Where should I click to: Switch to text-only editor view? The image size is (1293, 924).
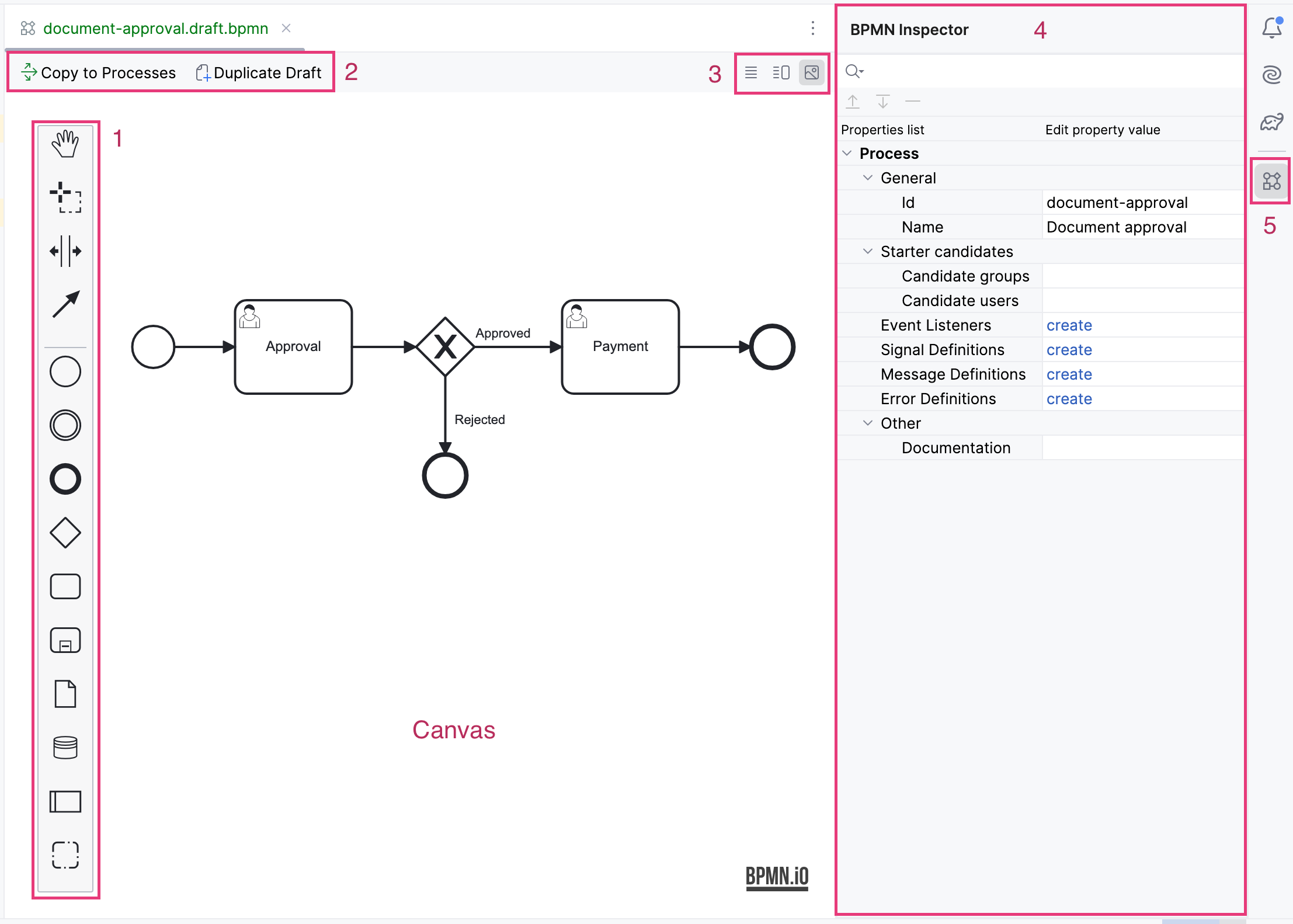point(751,72)
